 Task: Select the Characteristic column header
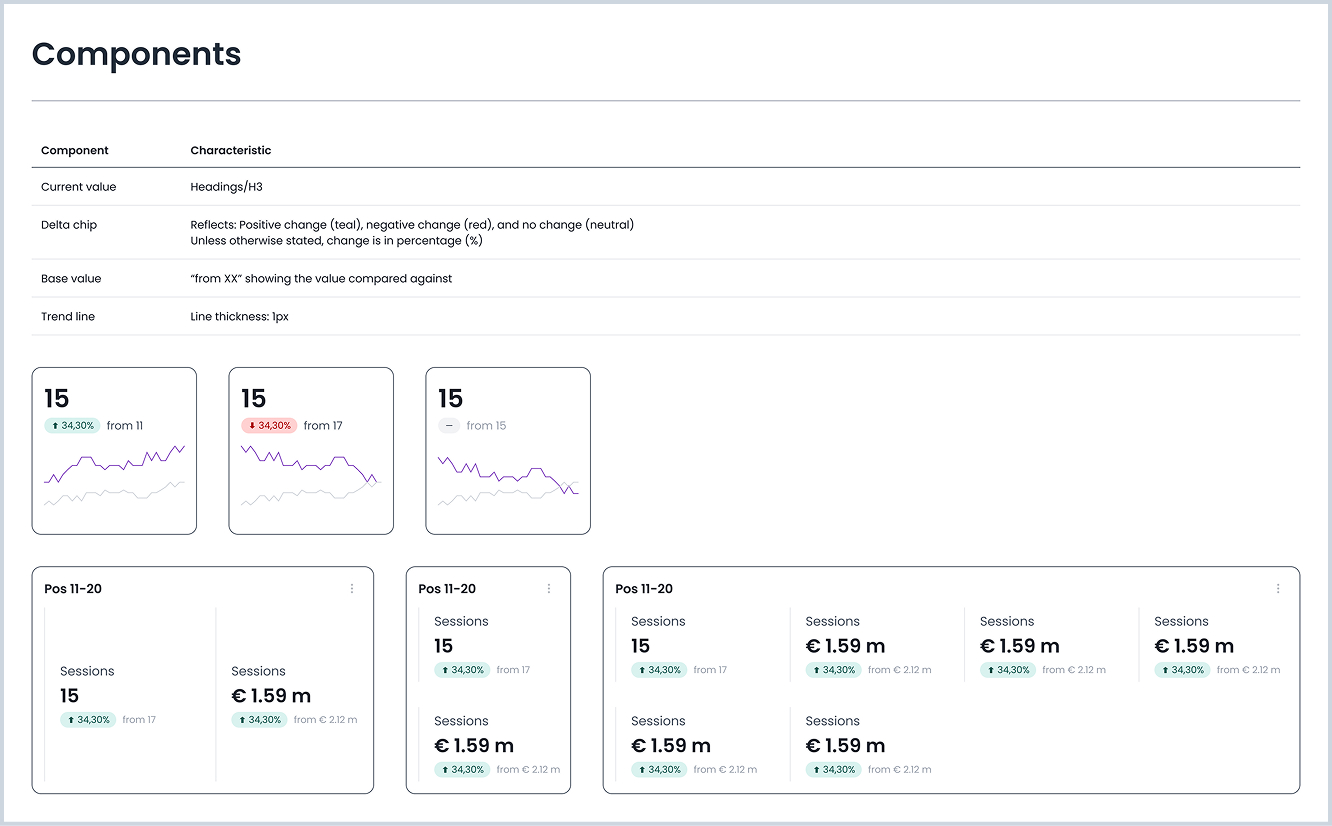pos(231,150)
